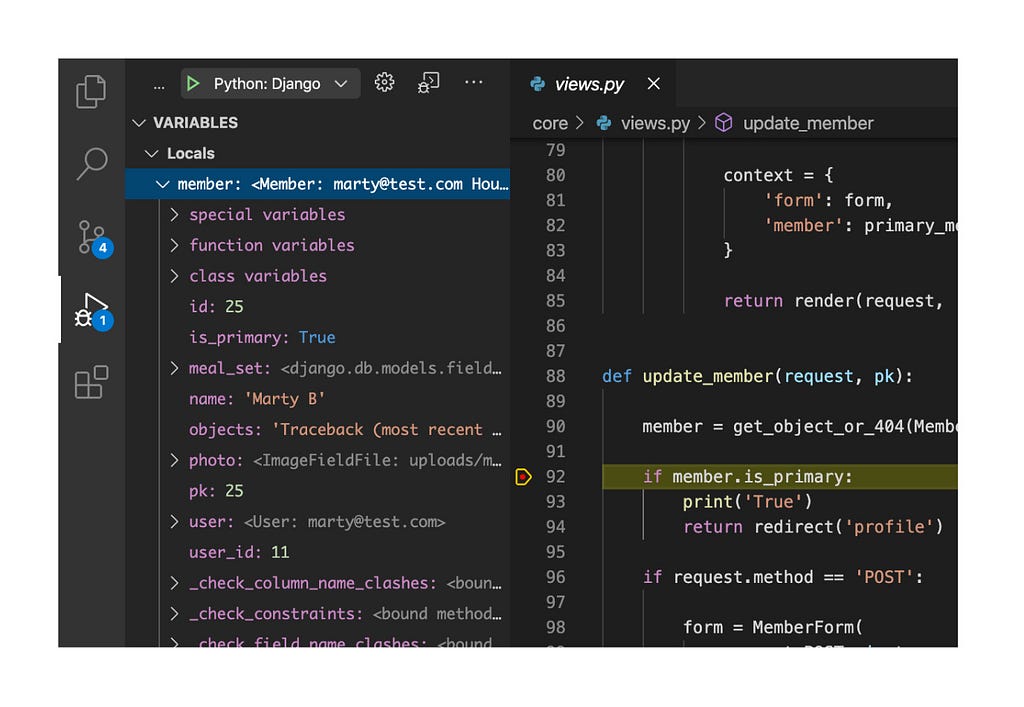Image resolution: width=1024 pixels, height=707 pixels.
Task: Select the 'pk: 25' variable row
Action: (317, 491)
